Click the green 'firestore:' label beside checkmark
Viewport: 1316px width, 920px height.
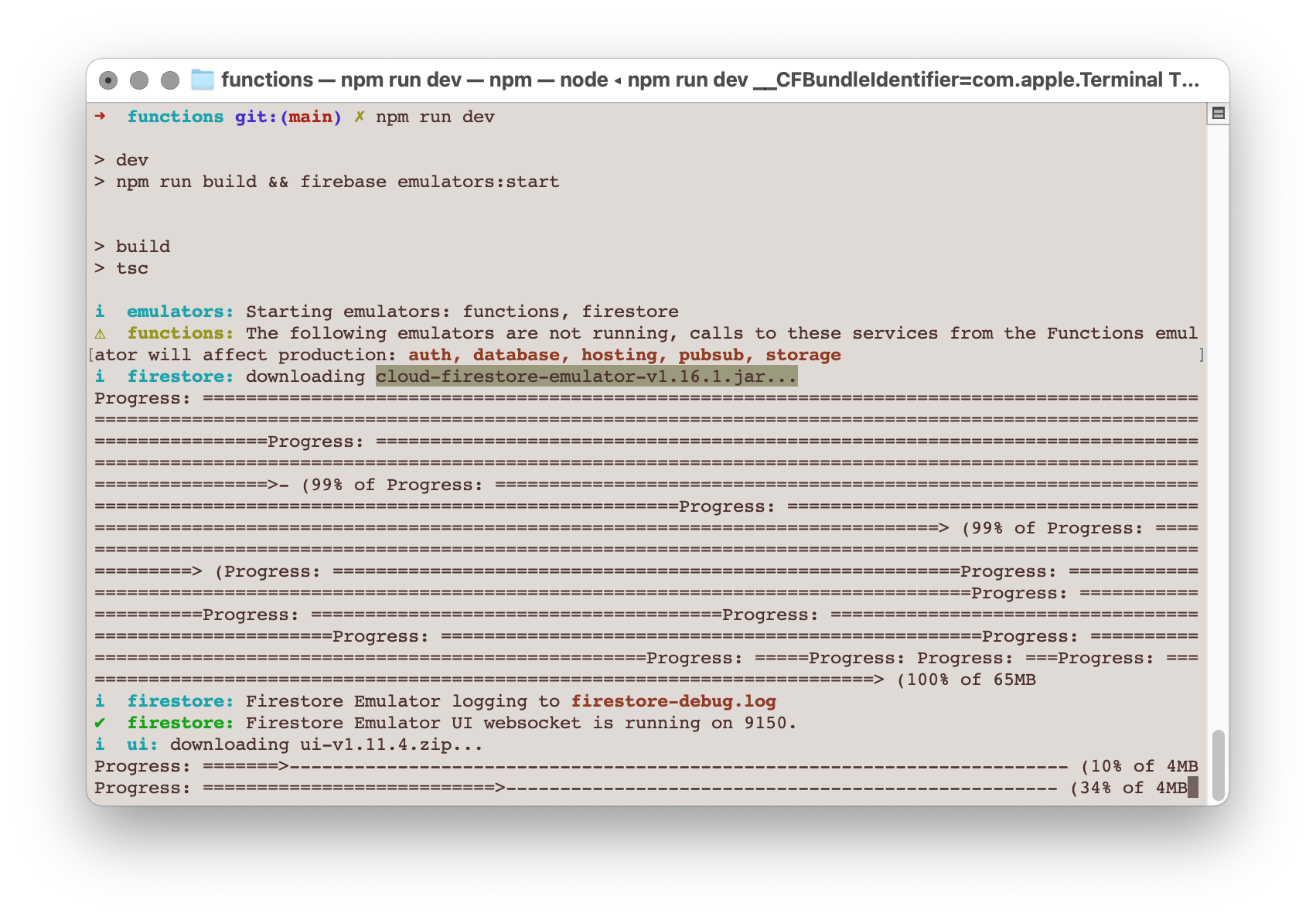click(180, 723)
